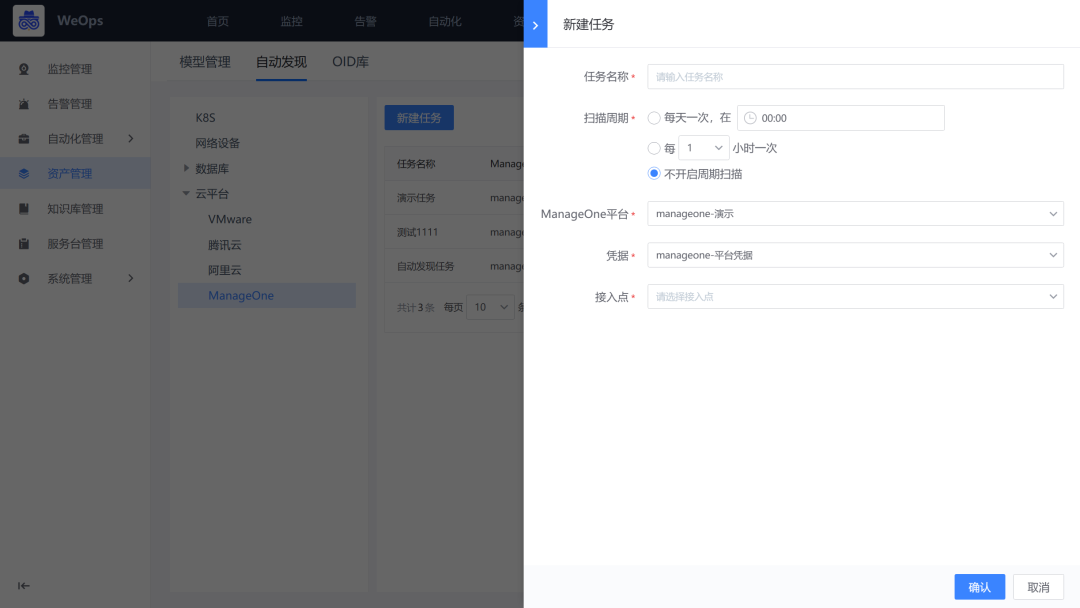The image size is (1080, 608).
Task: Click the 服务台管理 briefcase icon
Action: [22, 243]
